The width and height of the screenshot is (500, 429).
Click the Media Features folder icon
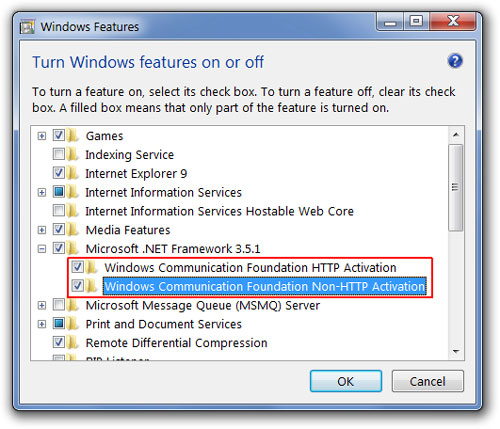73,229
